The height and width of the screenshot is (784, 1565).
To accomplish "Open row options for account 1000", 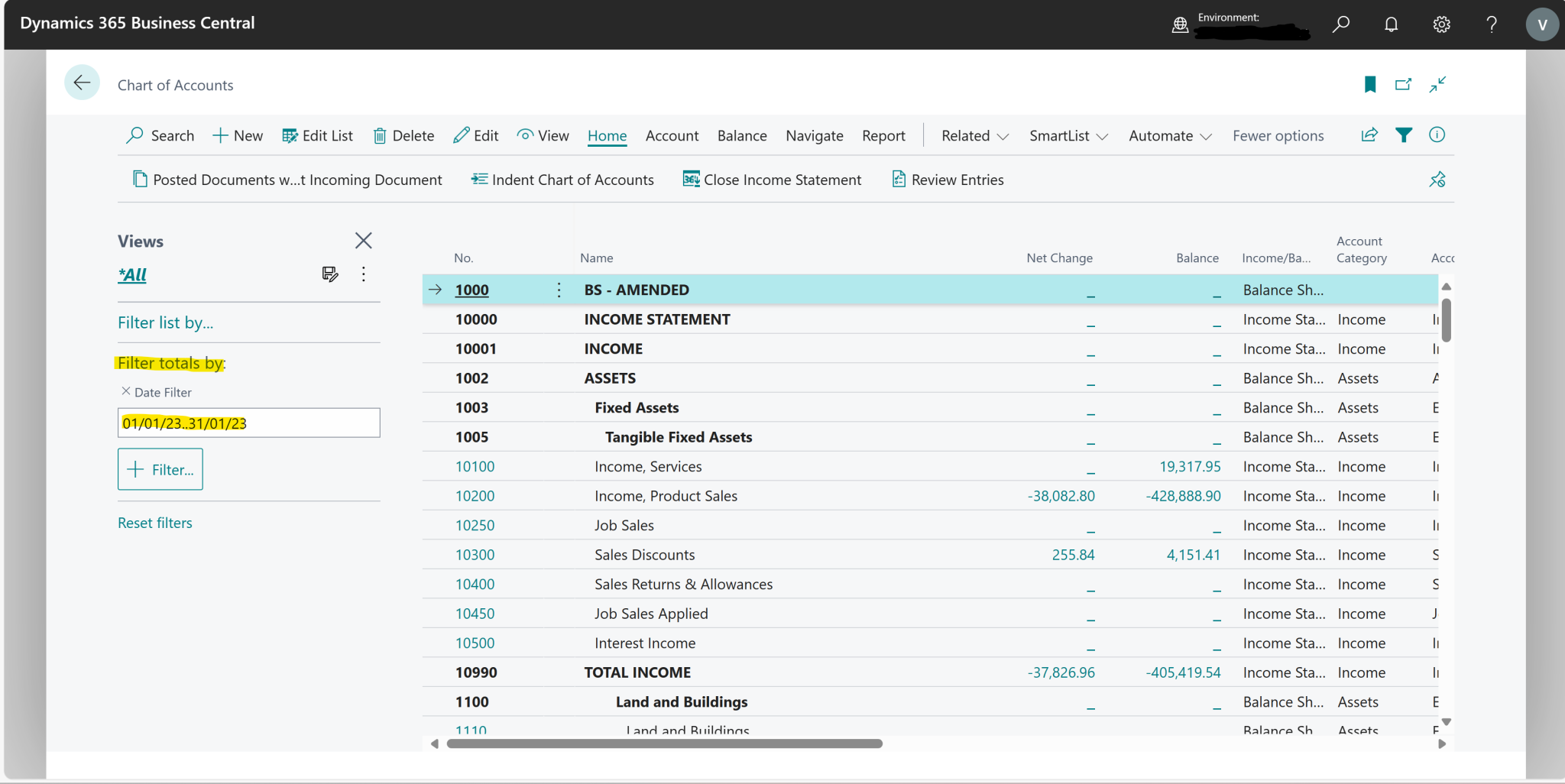I will click(x=559, y=290).
